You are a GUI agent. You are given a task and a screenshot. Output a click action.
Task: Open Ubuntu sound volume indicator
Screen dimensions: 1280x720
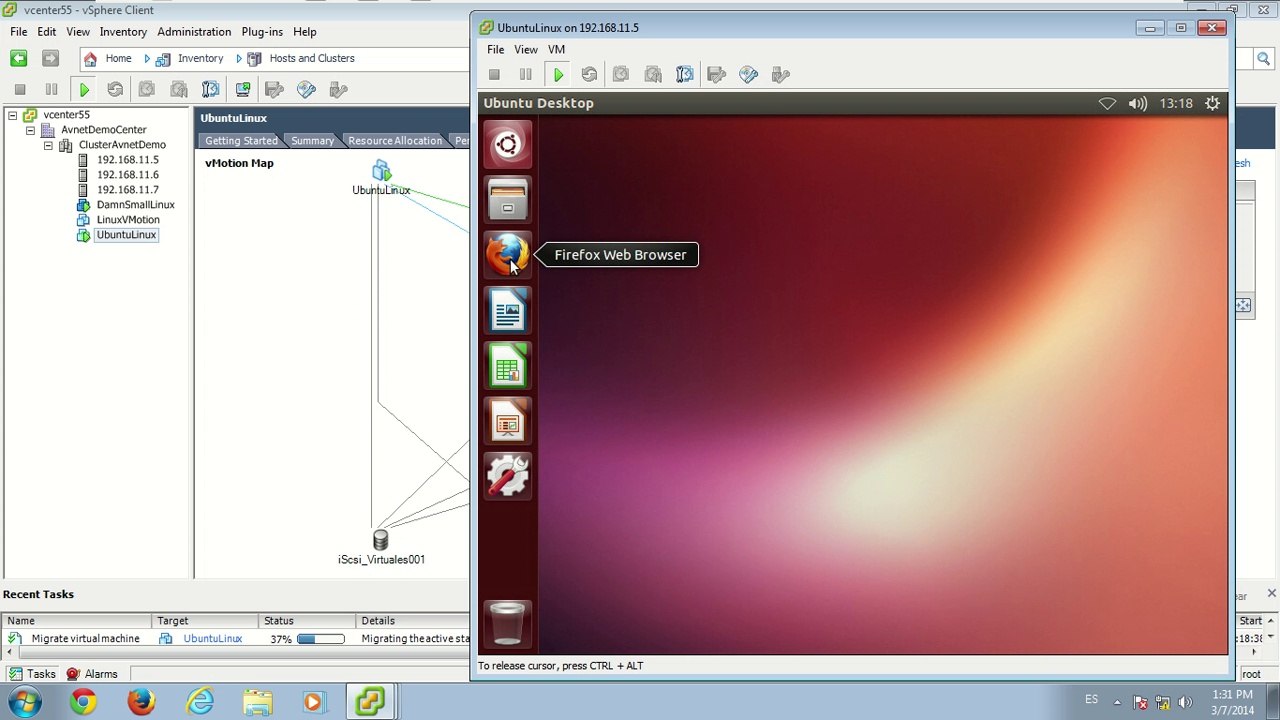tap(1138, 103)
